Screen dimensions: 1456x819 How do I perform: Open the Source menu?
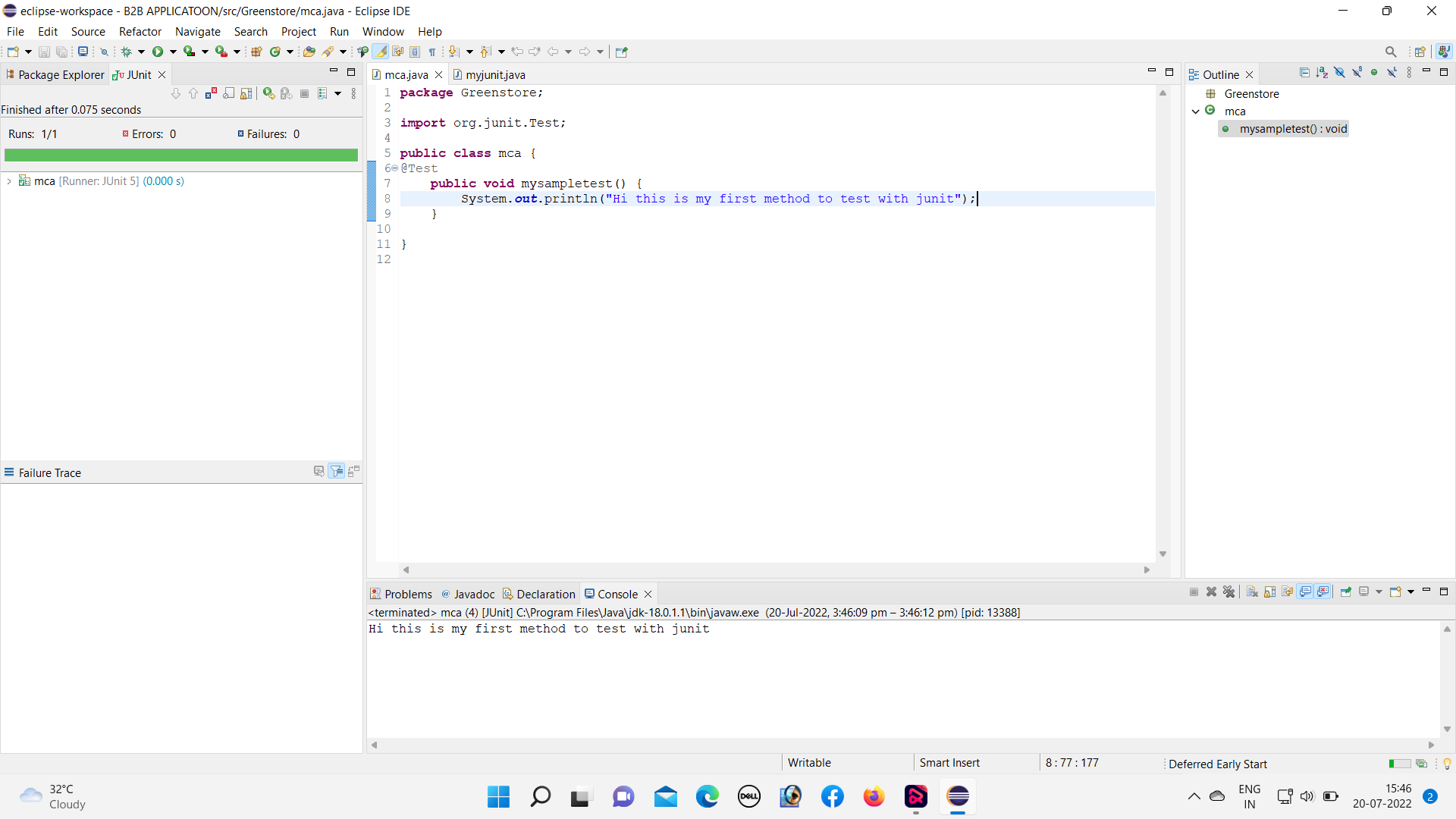click(x=88, y=32)
